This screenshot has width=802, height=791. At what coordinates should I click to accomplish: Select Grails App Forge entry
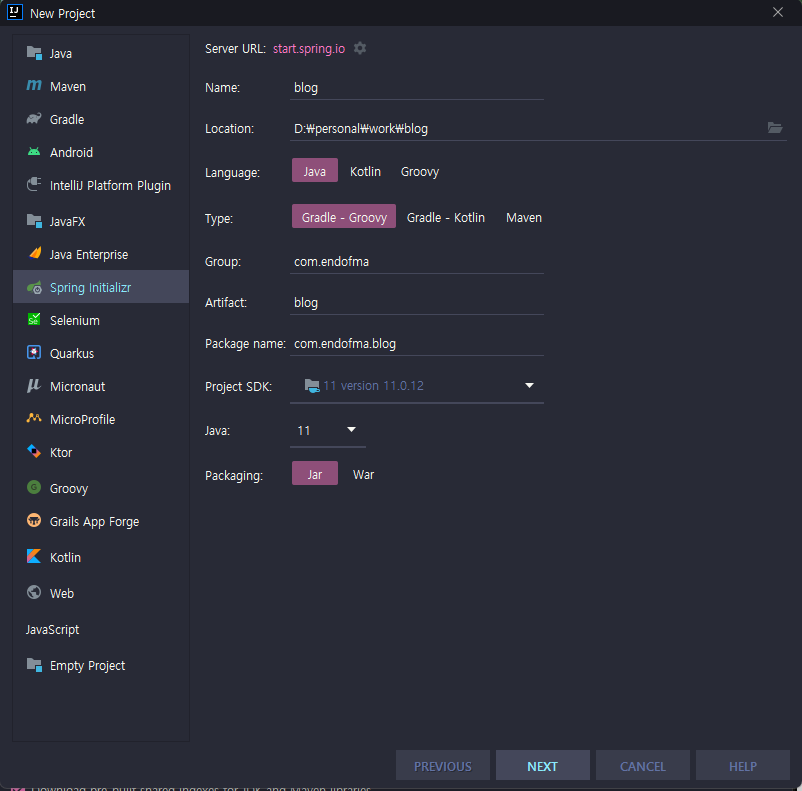pyautogui.click(x=101, y=521)
